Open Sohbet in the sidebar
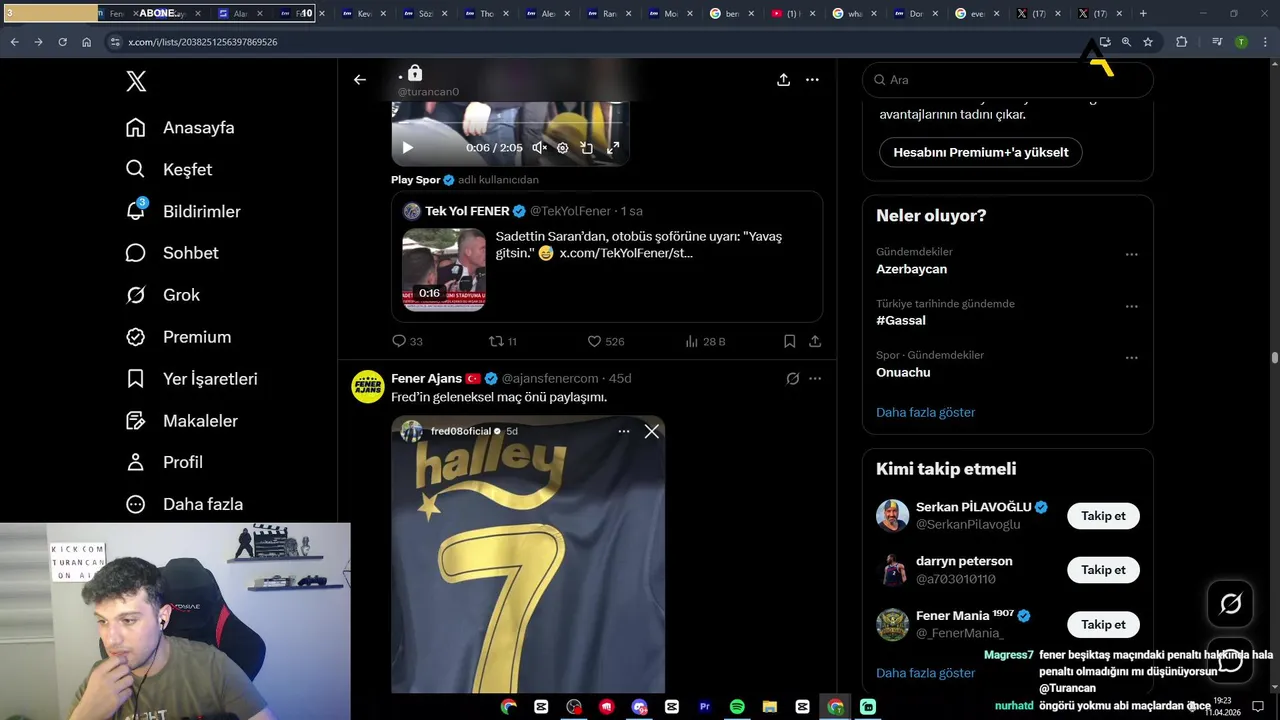 (172, 253)
